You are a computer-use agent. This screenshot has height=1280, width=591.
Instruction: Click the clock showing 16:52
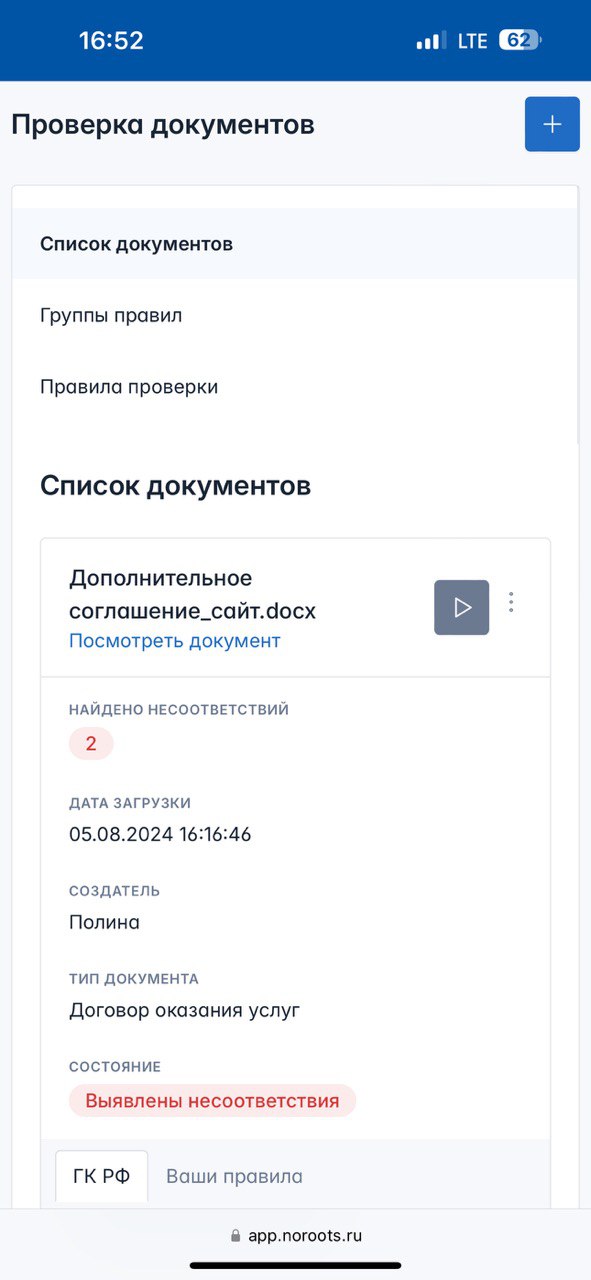110,40
